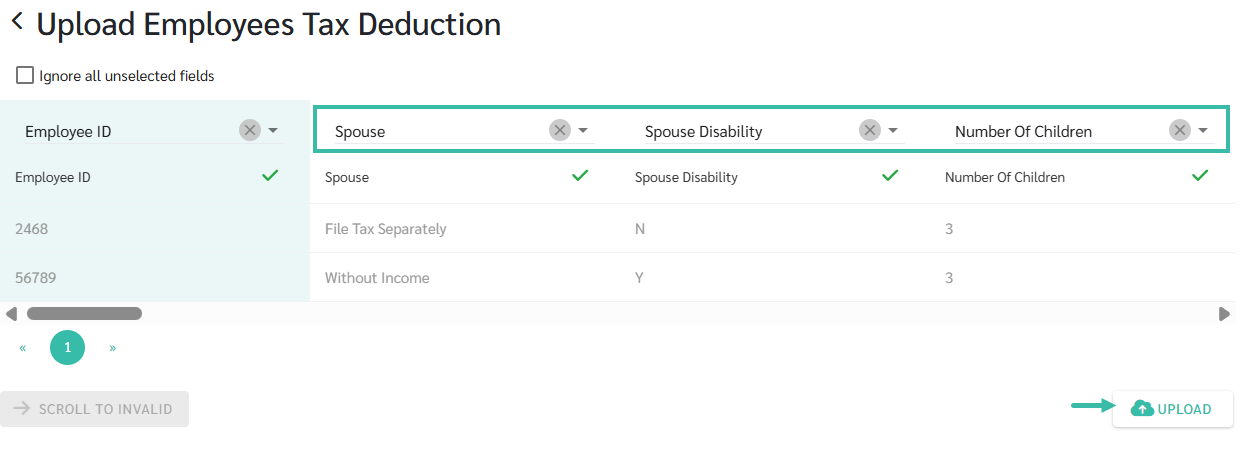Go back using the header arrow
Image resolution: width=1243 pixels, height=449 pixels.
coord(17,21)
